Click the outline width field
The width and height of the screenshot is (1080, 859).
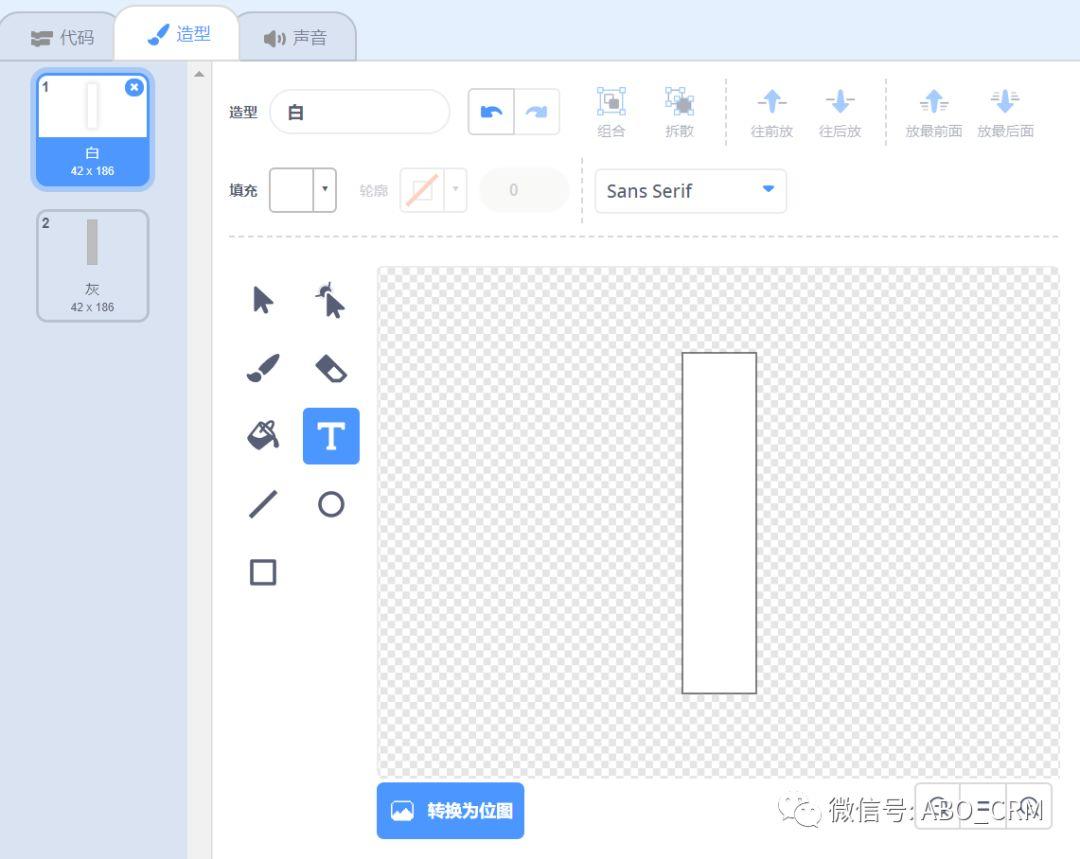[x=523, y=189]
